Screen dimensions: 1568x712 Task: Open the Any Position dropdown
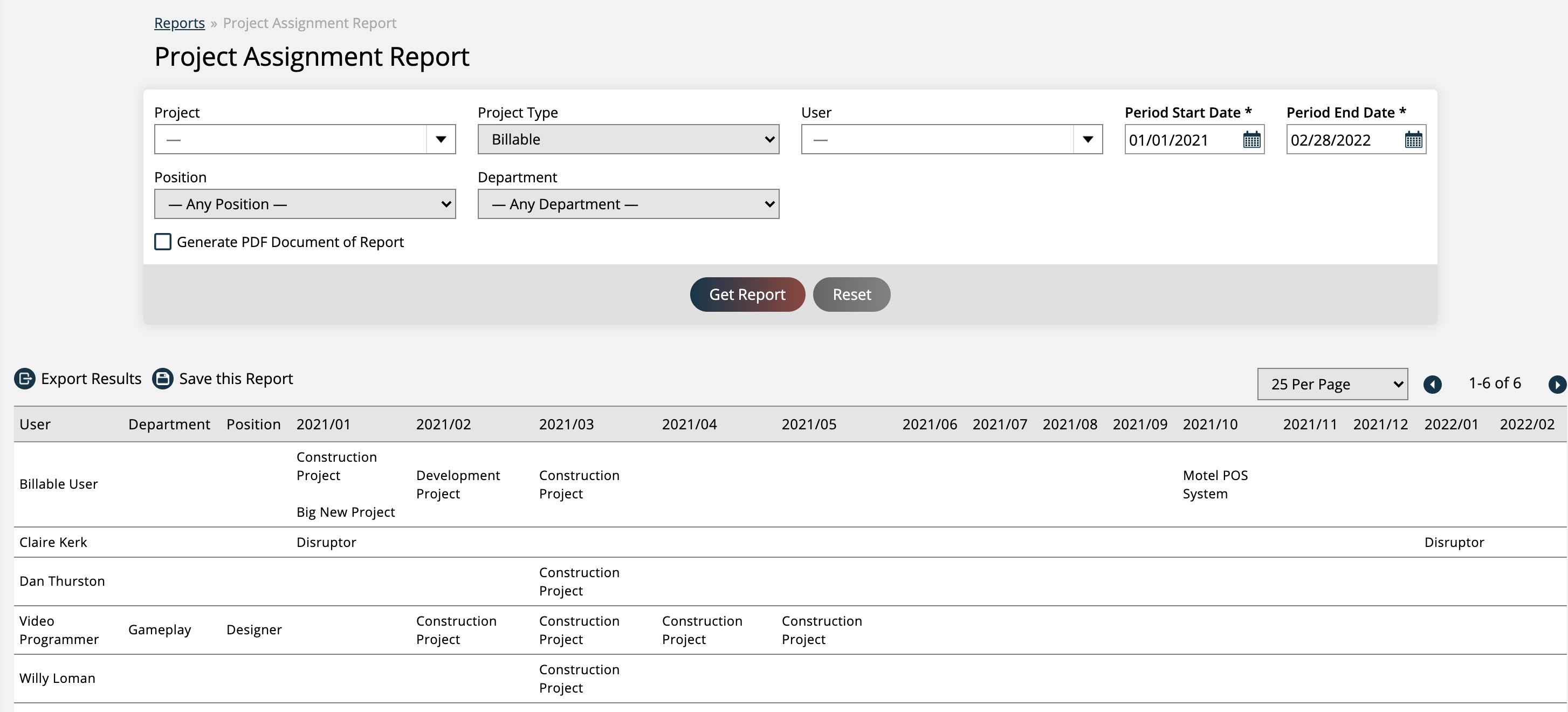(305, 204)
